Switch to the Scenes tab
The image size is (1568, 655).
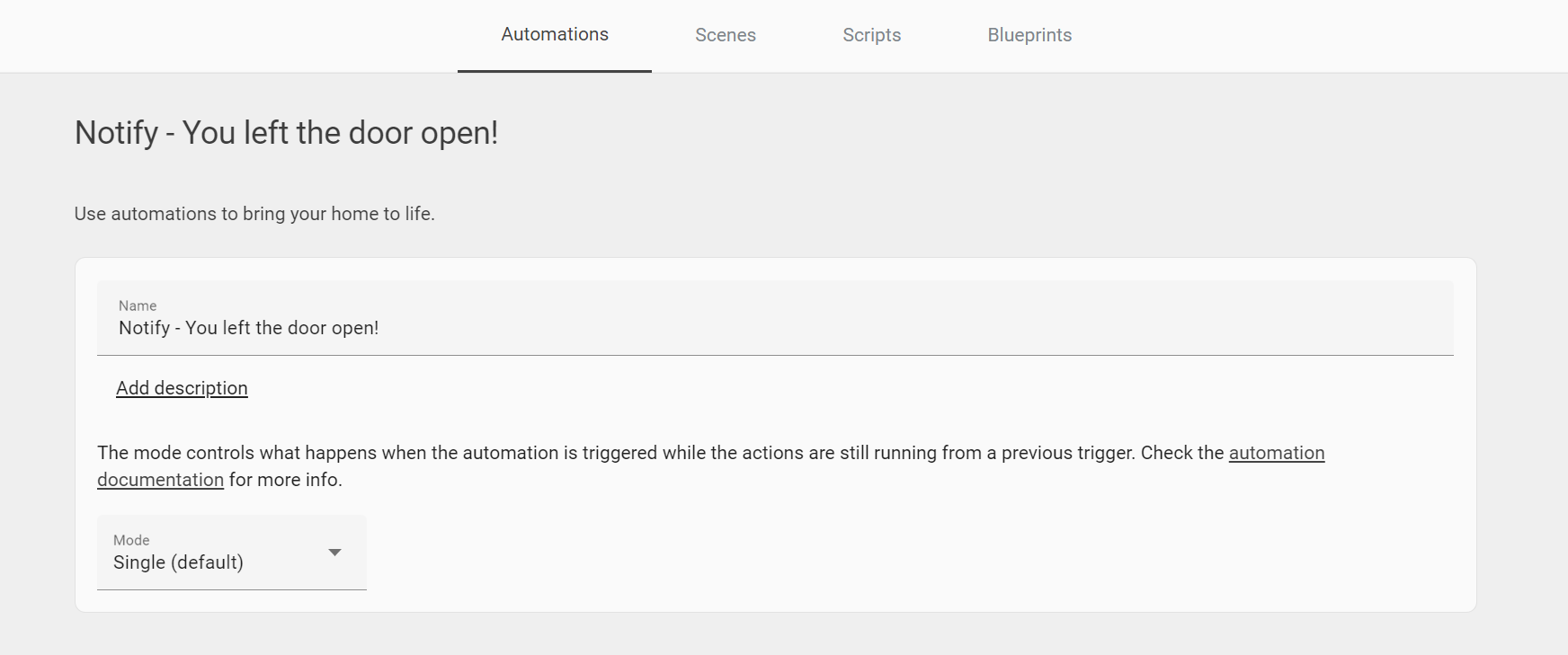click(x=725, y=34)
